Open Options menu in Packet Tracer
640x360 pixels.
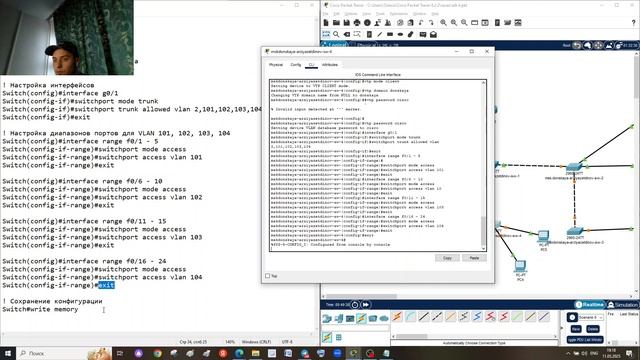tap(351, 14)
